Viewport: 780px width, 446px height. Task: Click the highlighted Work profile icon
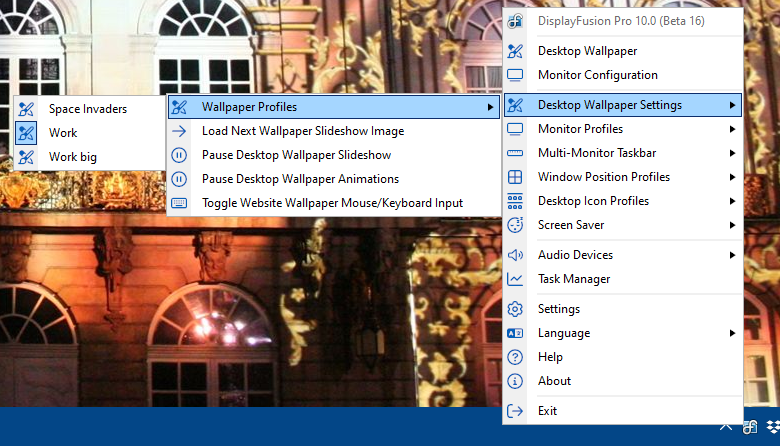[x=26, y=133]
